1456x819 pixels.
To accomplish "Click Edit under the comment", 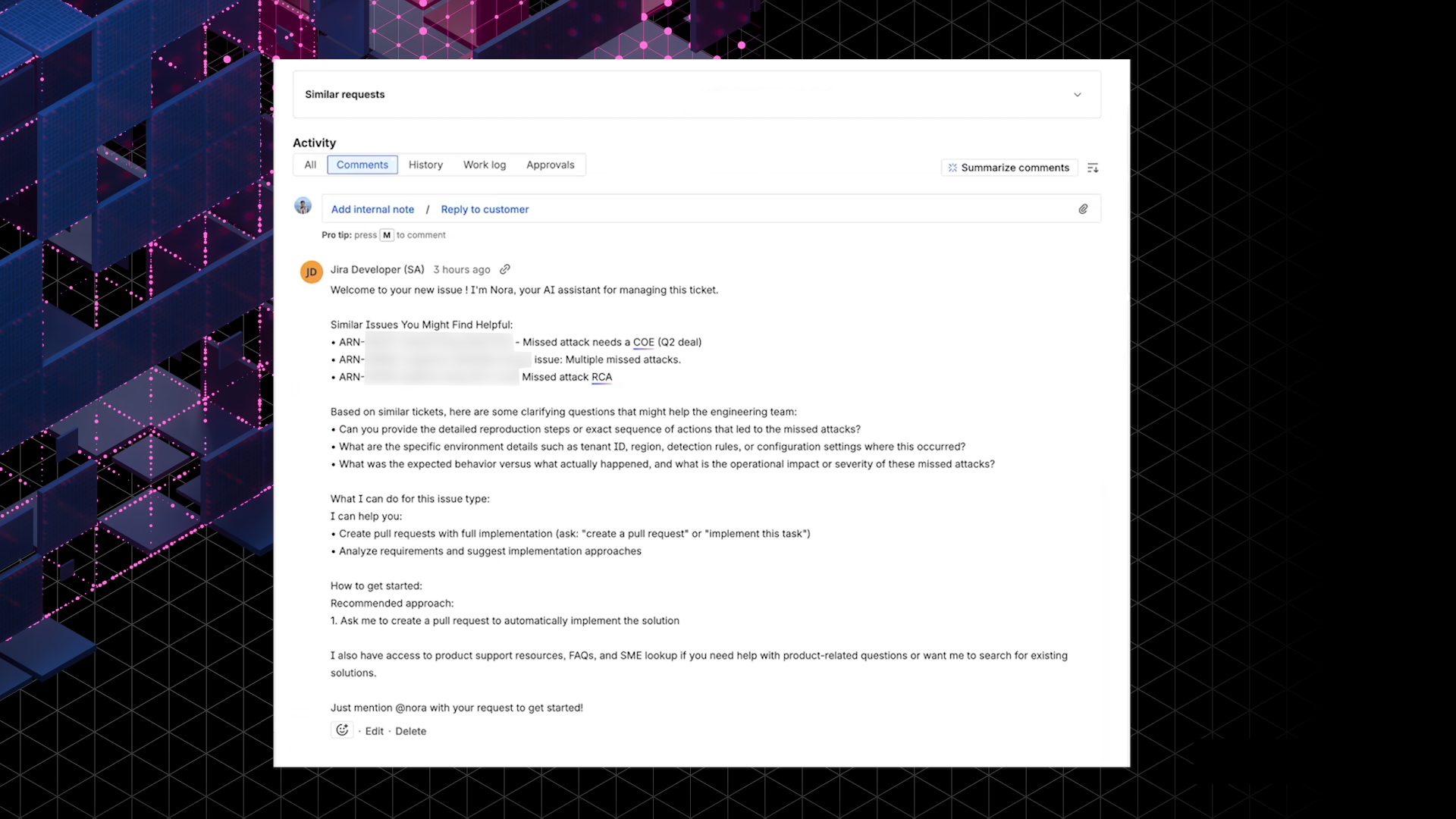I will click(375, 731).
